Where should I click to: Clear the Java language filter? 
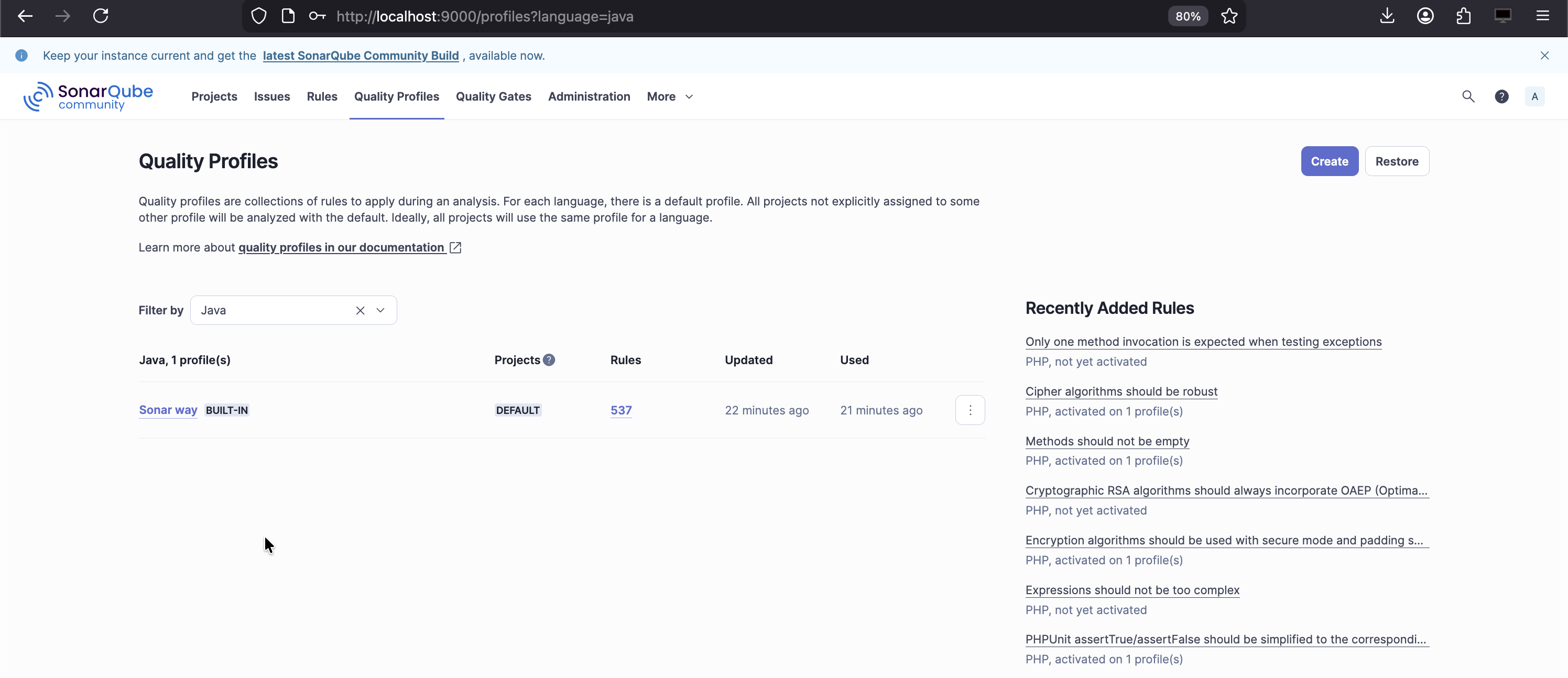(x=360, y=310)
